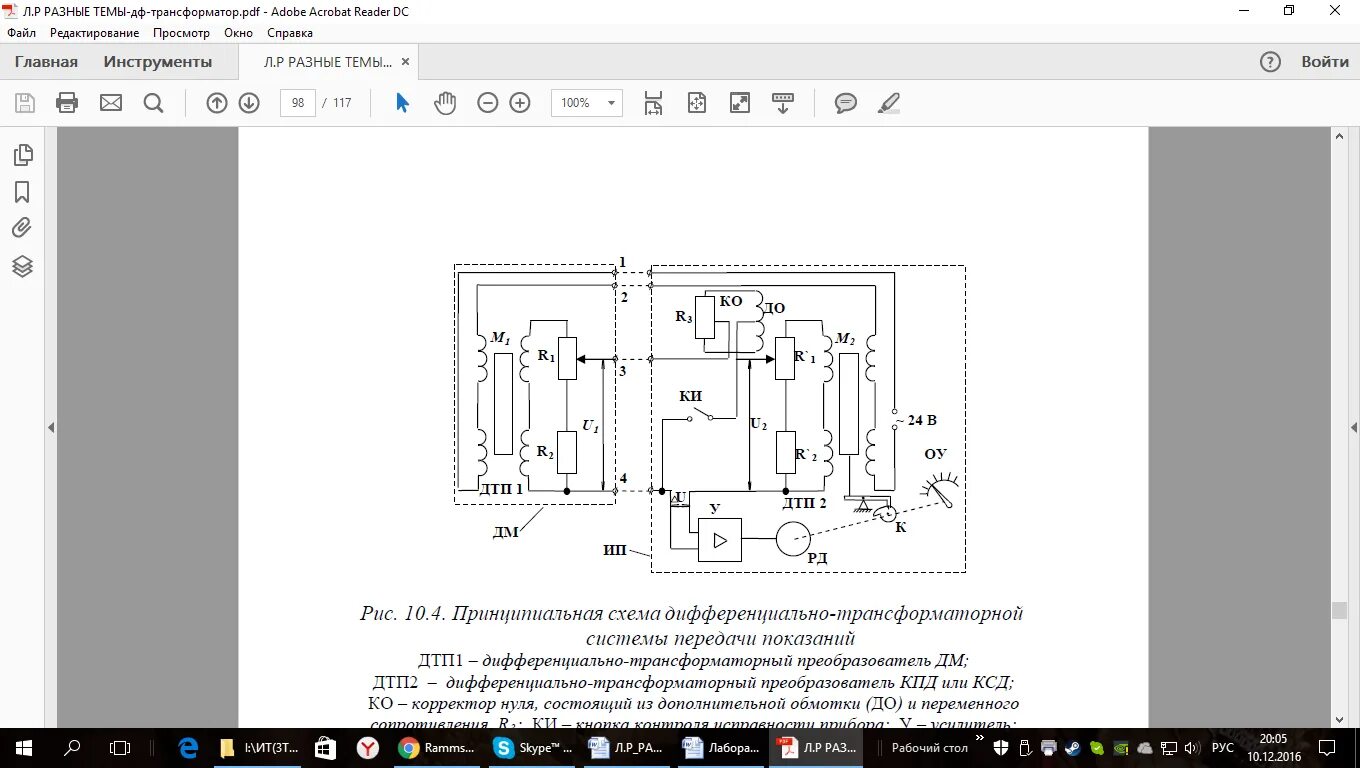The image size is (1360, 768).
Task: Click the Help question mark icon
Action: 1270,62
